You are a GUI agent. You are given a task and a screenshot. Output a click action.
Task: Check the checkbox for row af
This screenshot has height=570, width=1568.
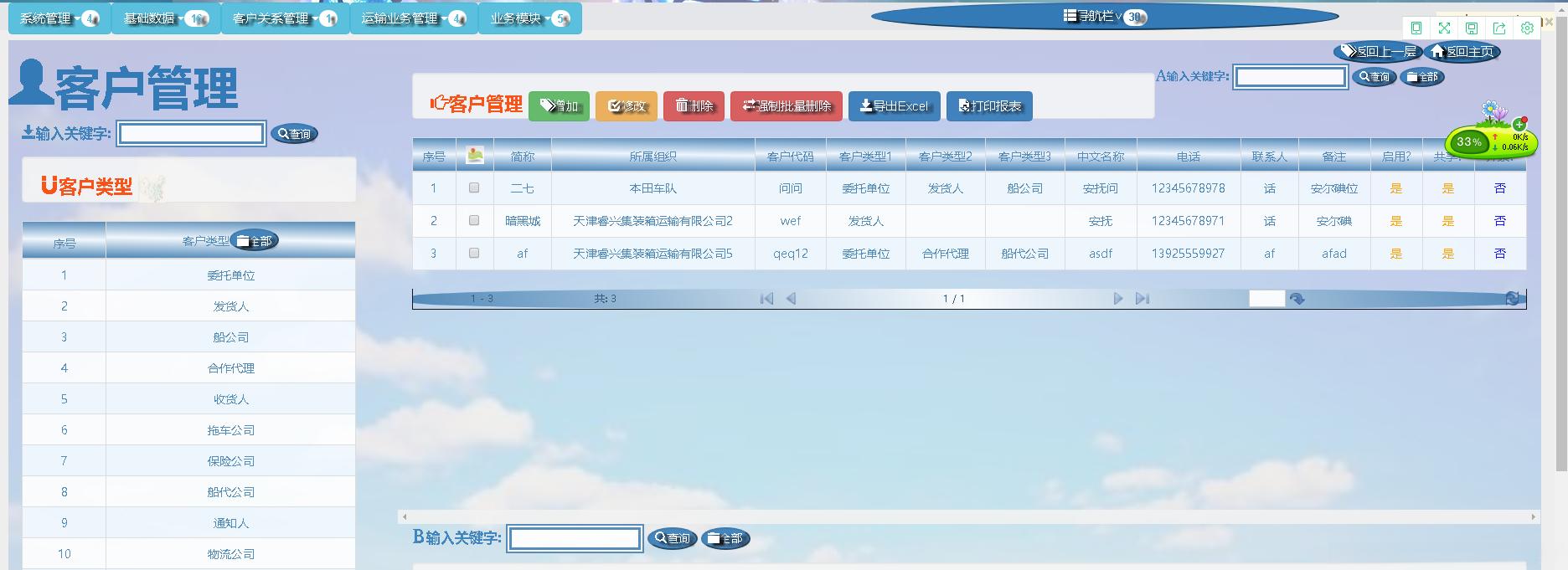coord(474,254)
